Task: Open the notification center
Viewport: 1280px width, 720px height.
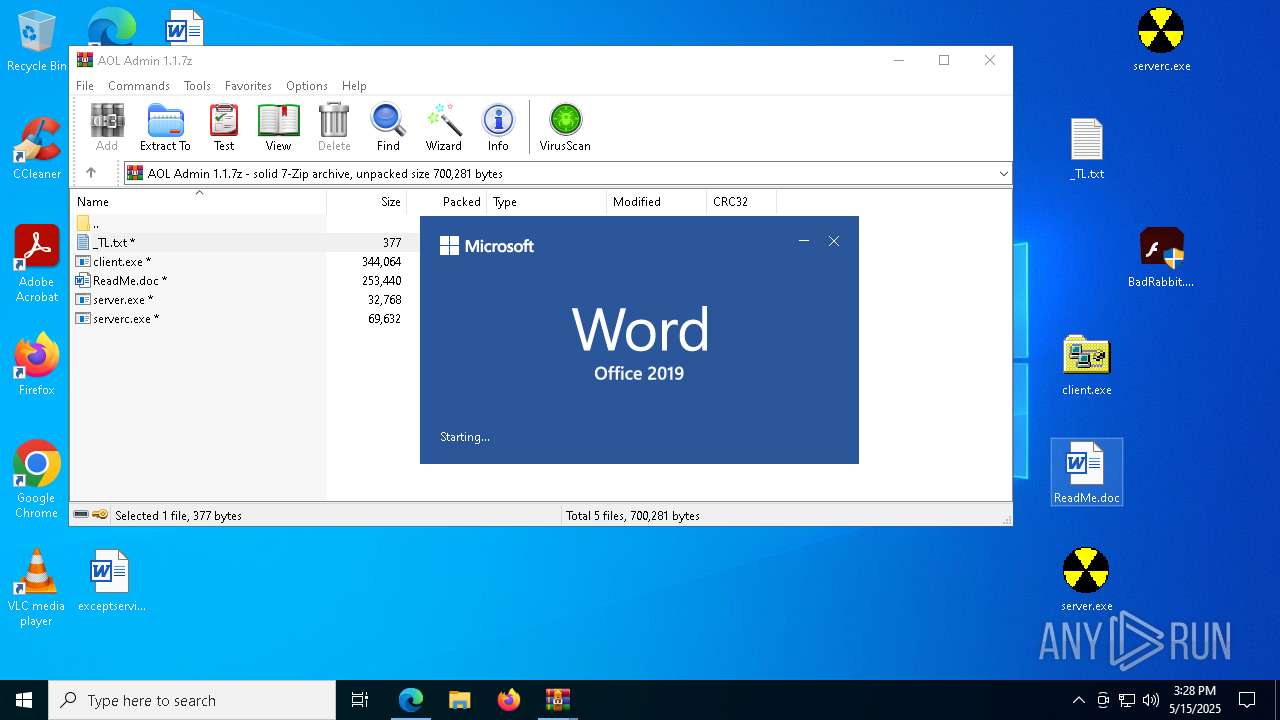Action: [1247, 700]
